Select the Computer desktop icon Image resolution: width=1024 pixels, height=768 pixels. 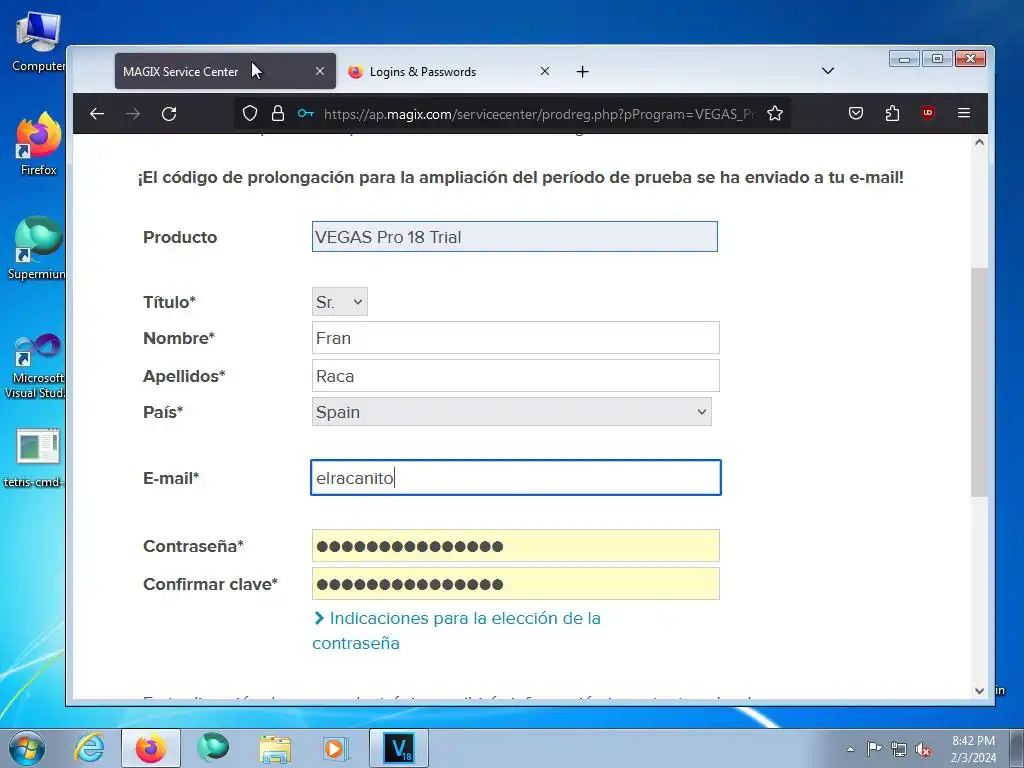click(x=37, y=40)
